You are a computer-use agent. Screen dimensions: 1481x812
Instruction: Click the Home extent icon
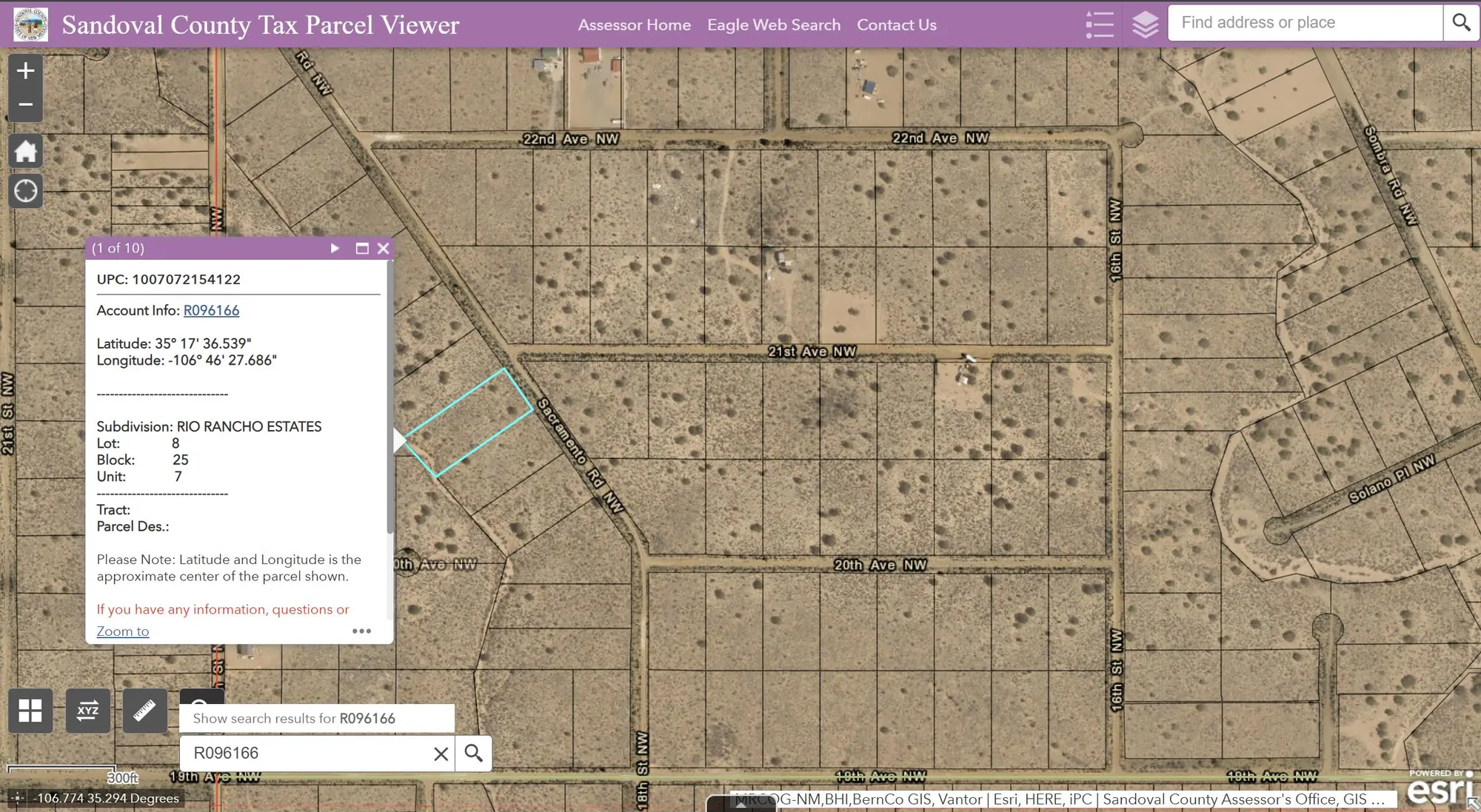(25, 151)
